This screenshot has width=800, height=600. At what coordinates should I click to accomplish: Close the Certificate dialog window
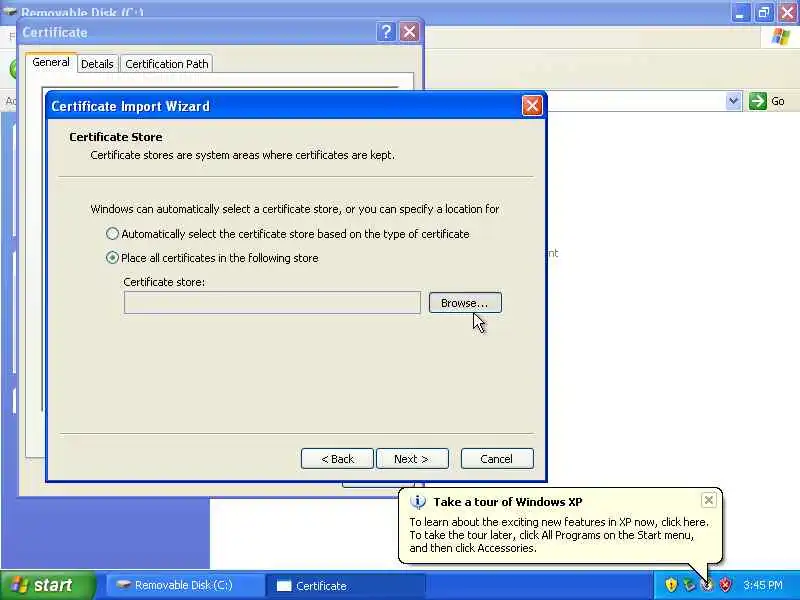tap(409, 32)
